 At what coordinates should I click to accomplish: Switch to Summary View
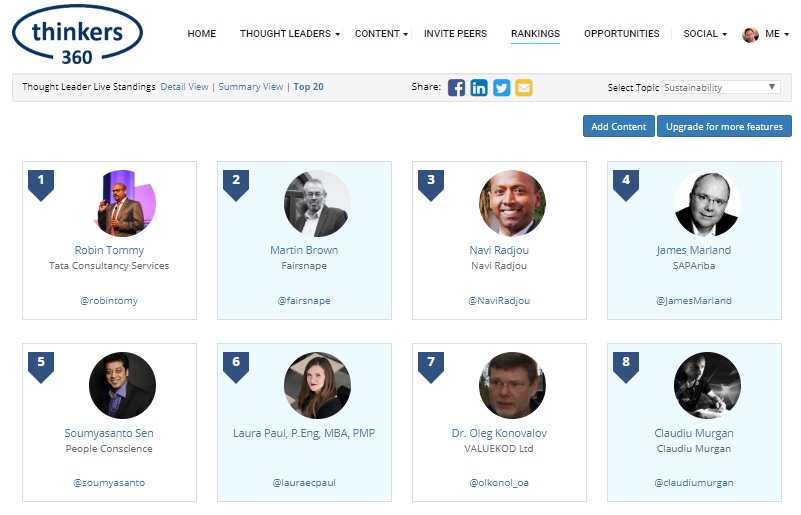(251, 87)
